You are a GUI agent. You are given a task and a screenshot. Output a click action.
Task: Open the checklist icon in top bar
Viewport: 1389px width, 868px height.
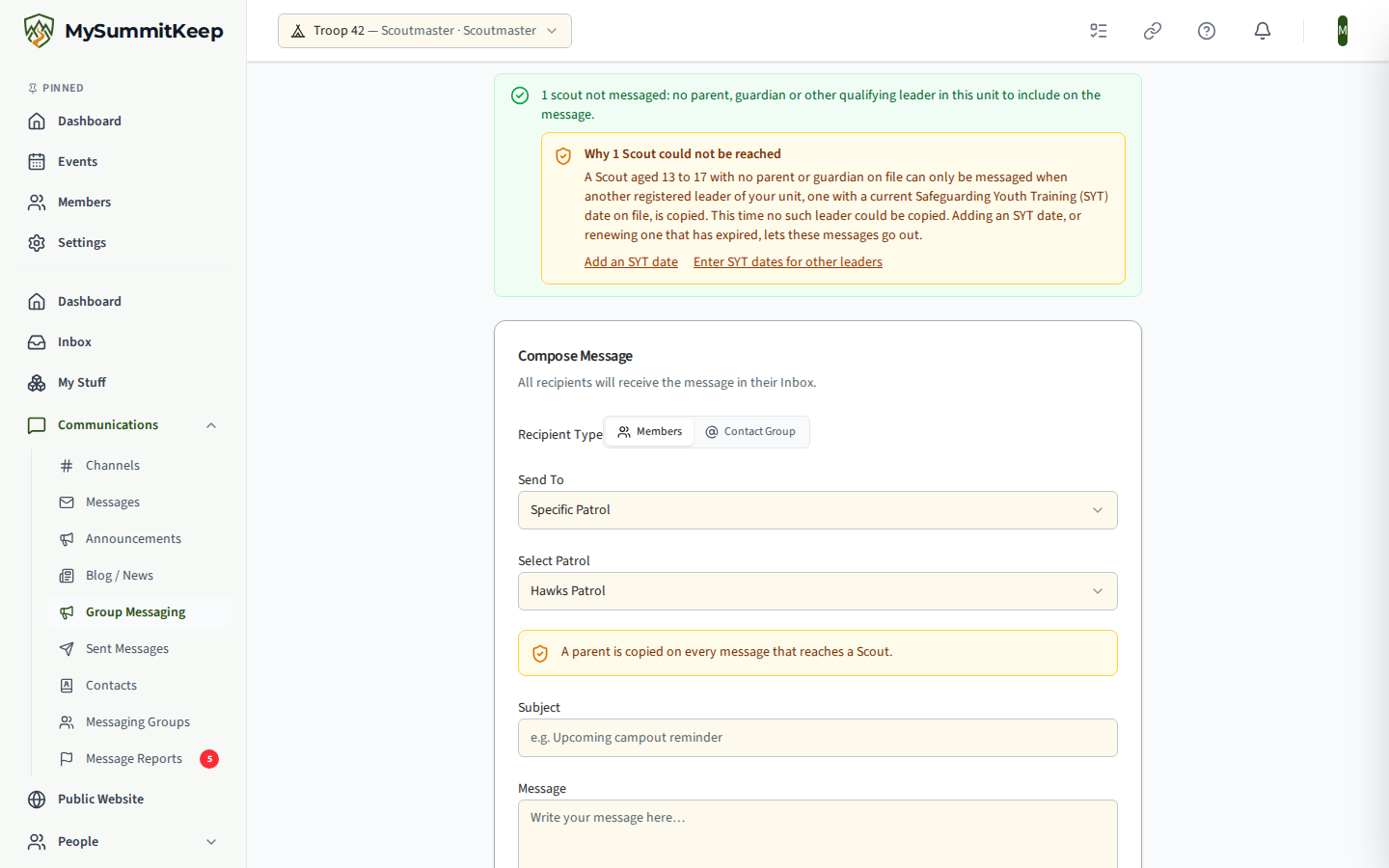1099,31
